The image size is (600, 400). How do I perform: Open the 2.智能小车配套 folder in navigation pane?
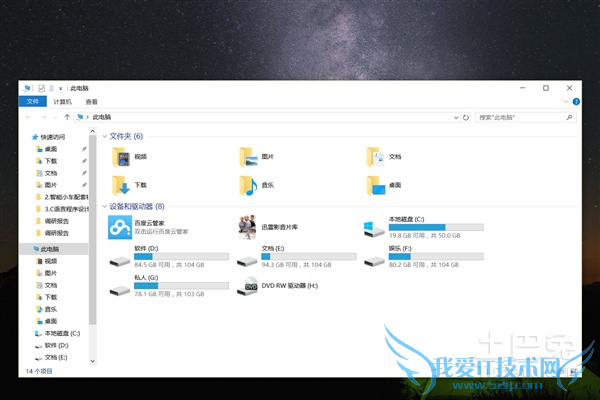click(62, 197)
